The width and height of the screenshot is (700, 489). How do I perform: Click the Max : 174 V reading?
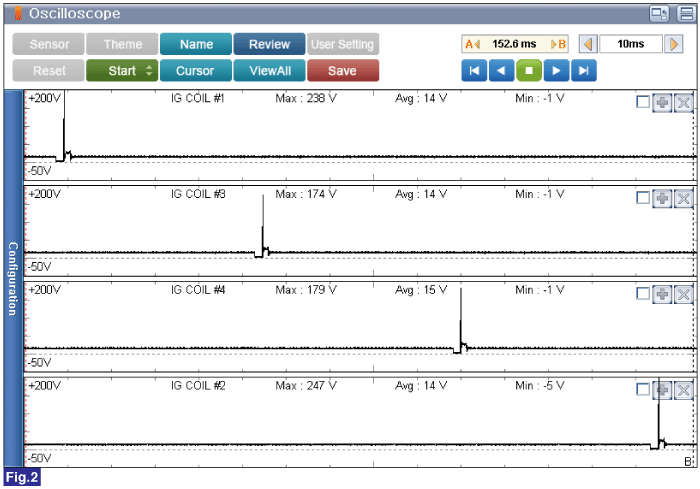click(x=306, y=194)
